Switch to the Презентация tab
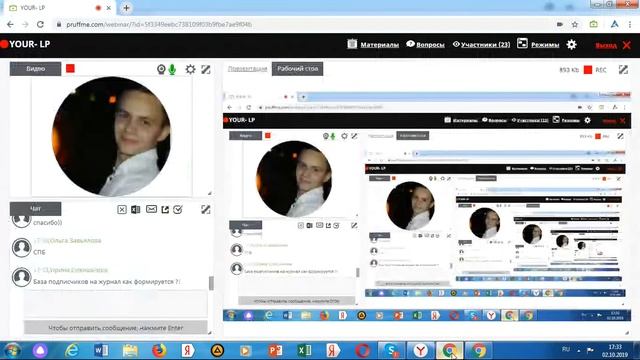640x360 pixels. click(x=247, y=69)
